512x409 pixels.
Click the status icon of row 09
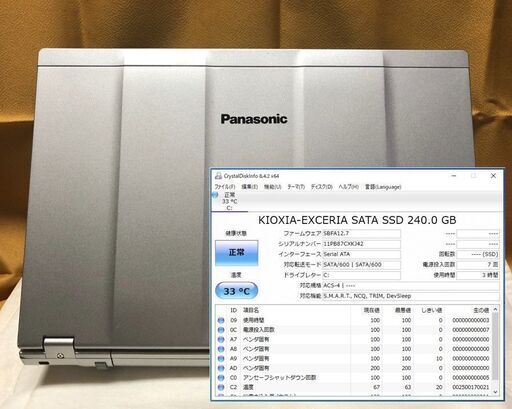(221, 320)
